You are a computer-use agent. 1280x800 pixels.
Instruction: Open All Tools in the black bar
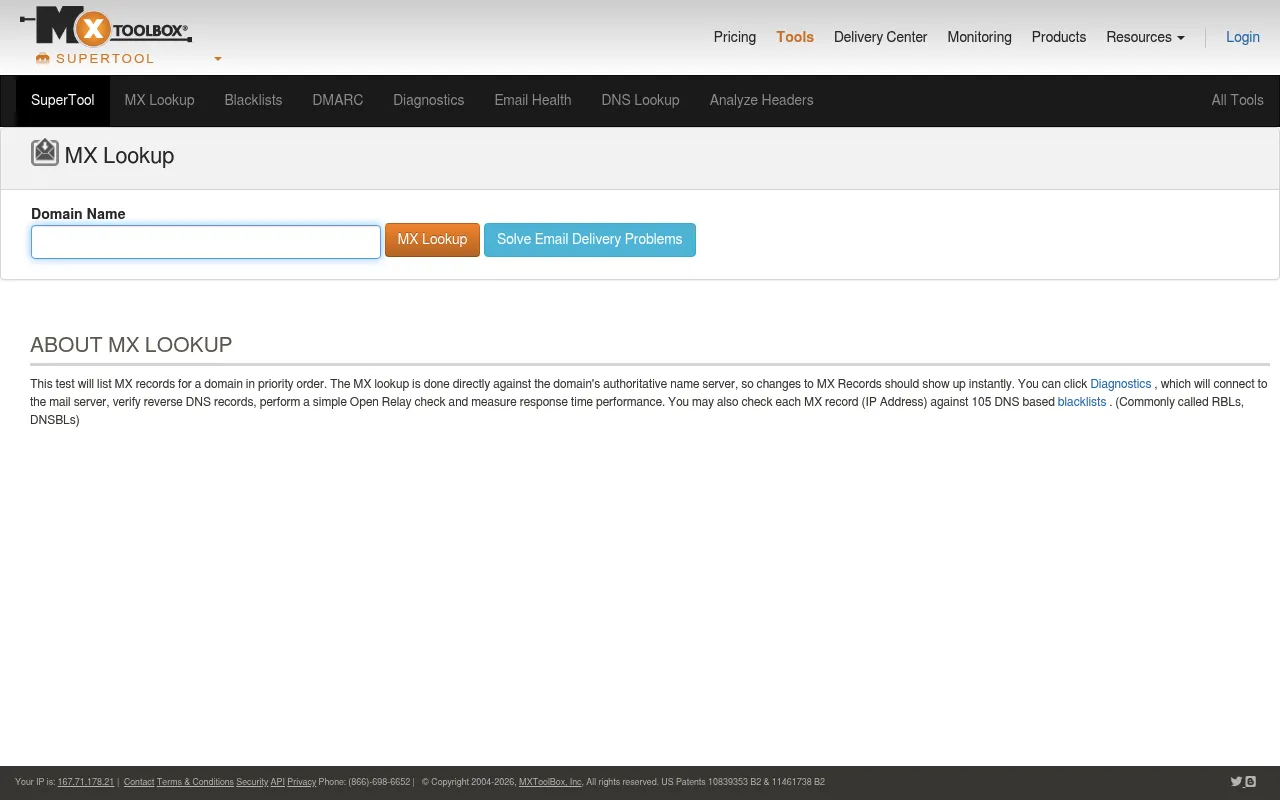[1237, 100]
